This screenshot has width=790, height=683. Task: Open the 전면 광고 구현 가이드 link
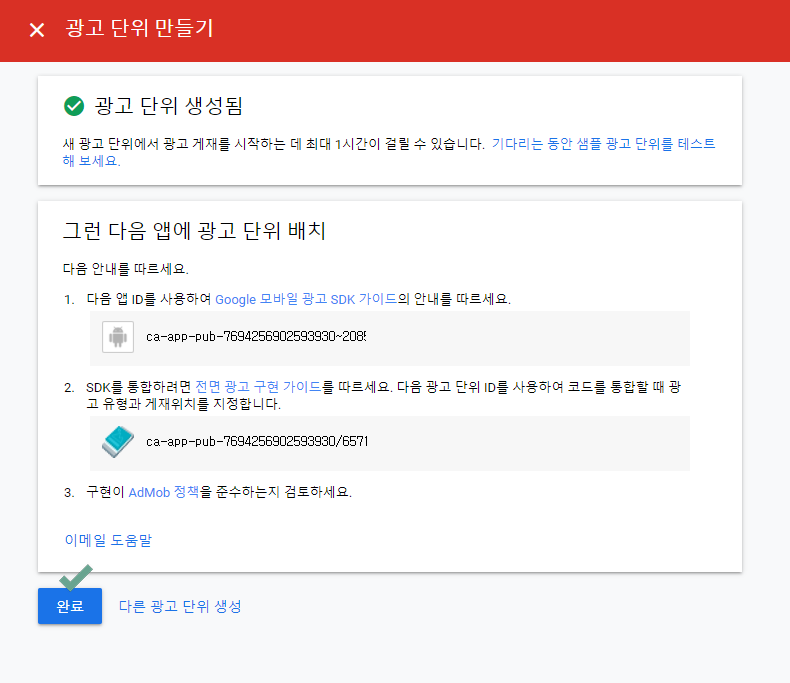258,387
